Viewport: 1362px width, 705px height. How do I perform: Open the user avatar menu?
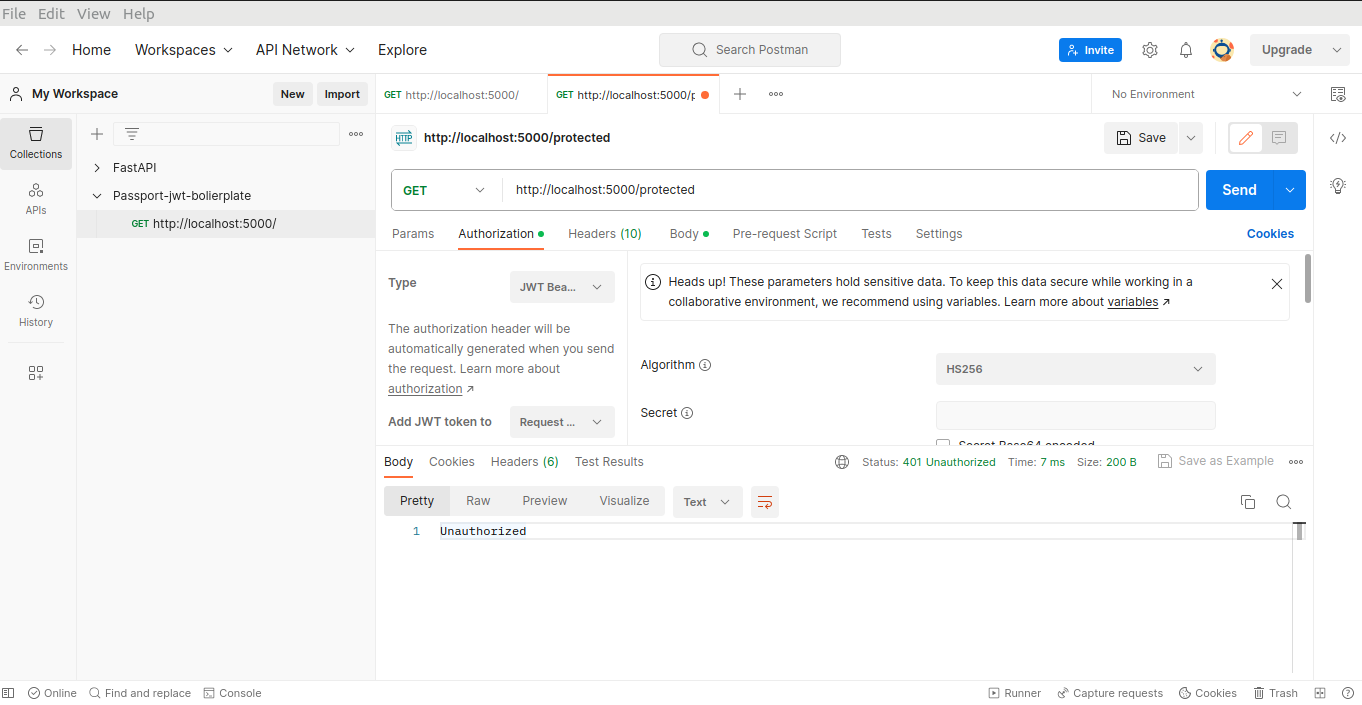coord(1222,50)
